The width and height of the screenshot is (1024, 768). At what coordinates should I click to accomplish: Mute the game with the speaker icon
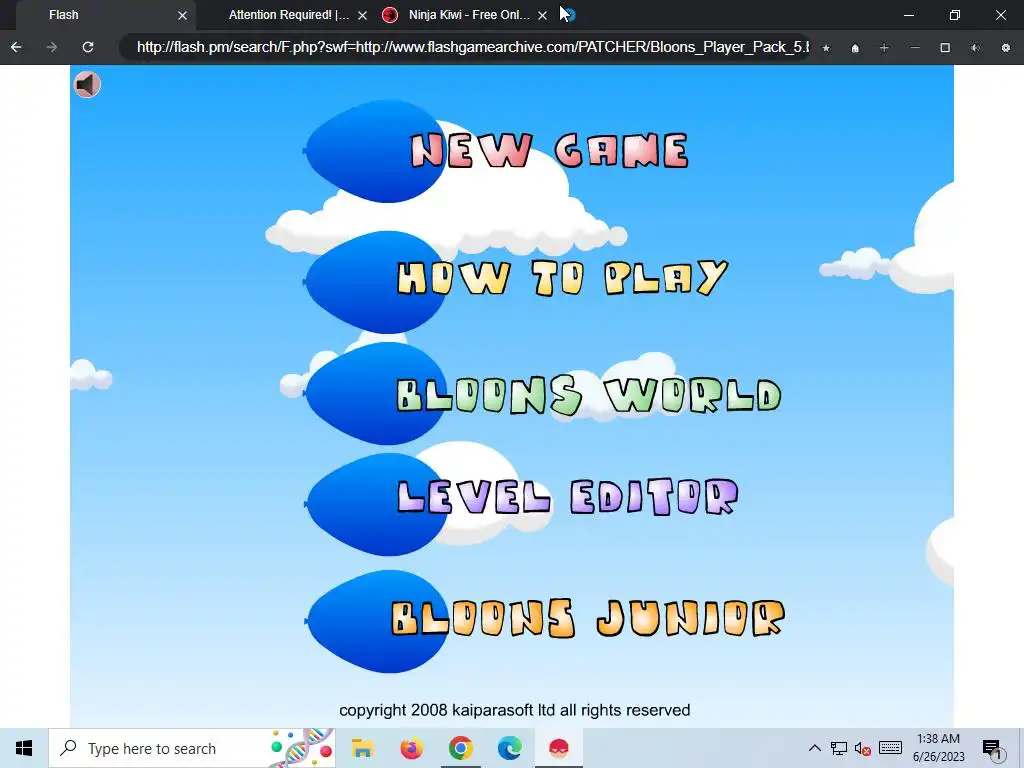[87, 85]
